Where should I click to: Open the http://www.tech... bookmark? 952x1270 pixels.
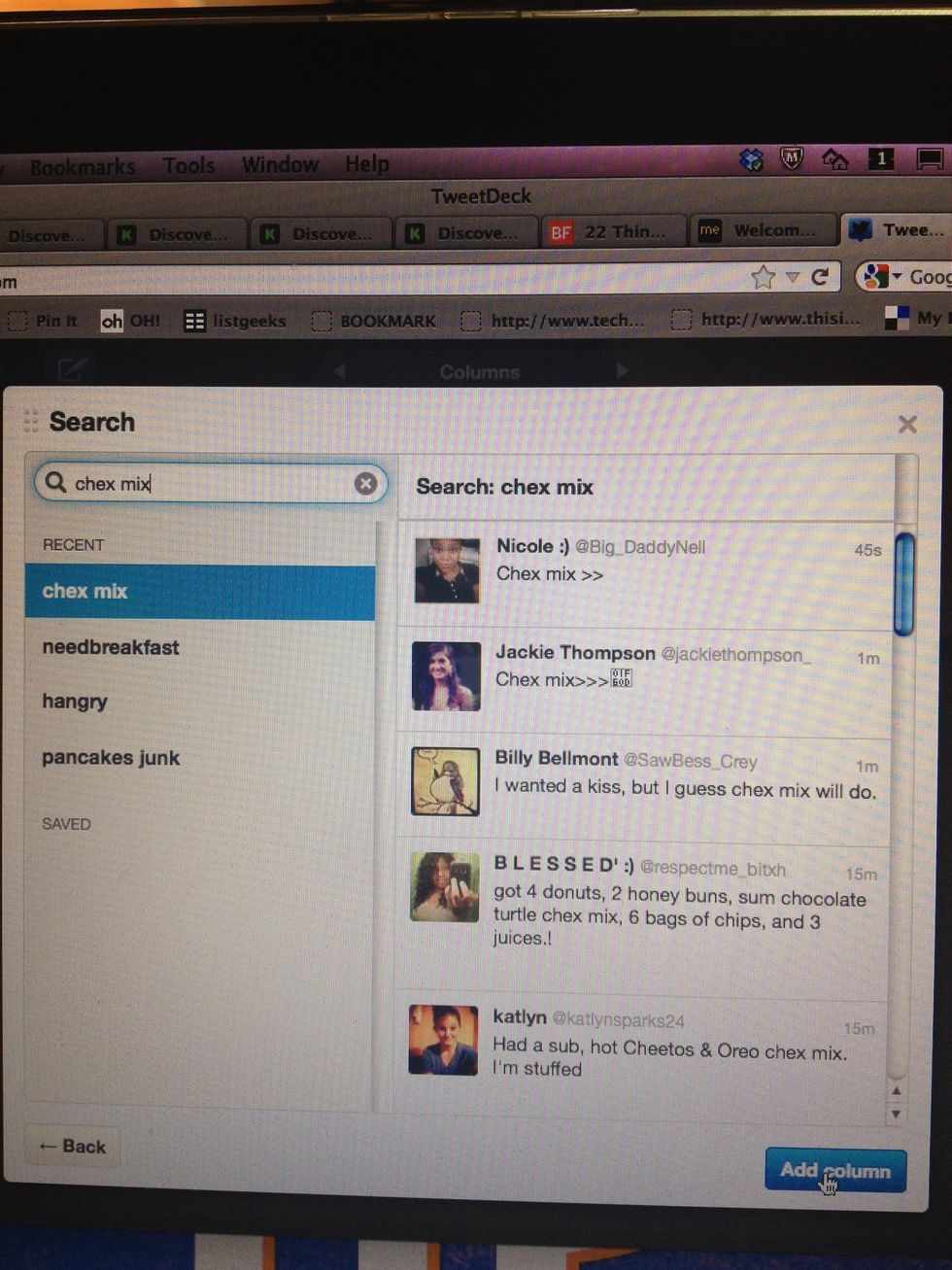point(553,320)
